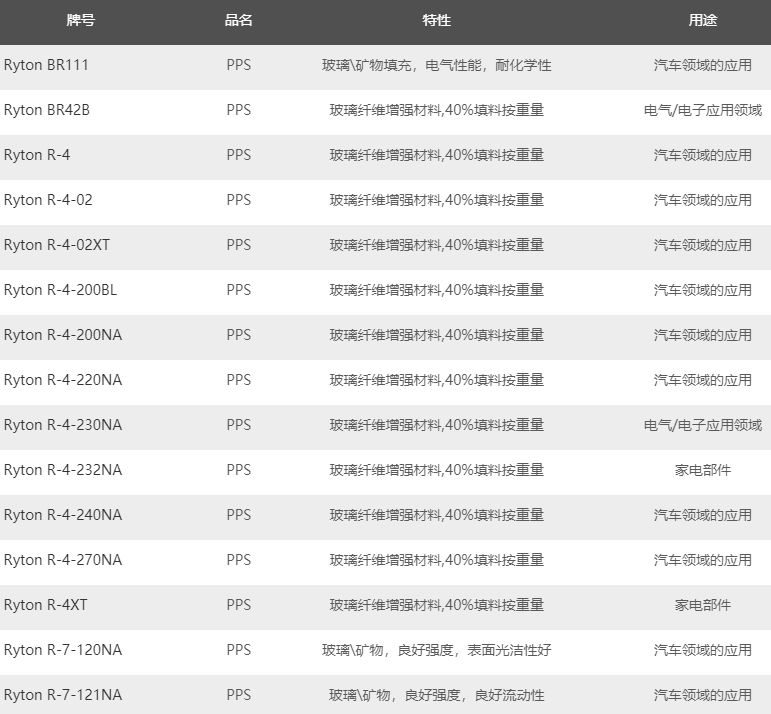Viewport: 771px width, 714px height.
Task: Select the 特性 column header
Action: [437, 20]
